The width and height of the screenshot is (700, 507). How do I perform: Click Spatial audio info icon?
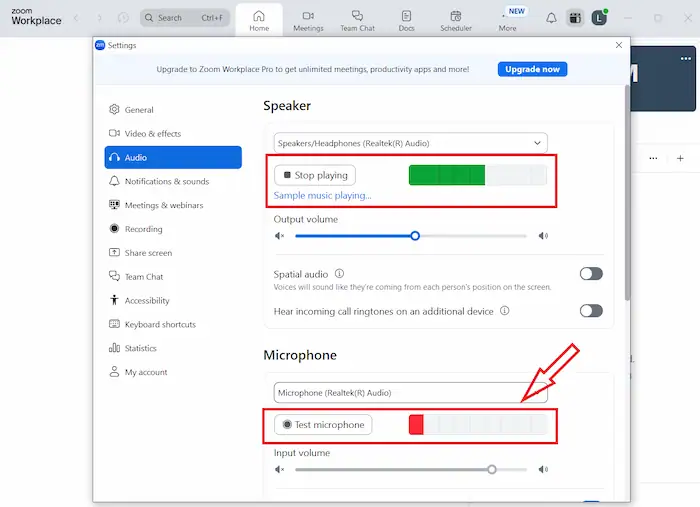(x=340, y=273)
